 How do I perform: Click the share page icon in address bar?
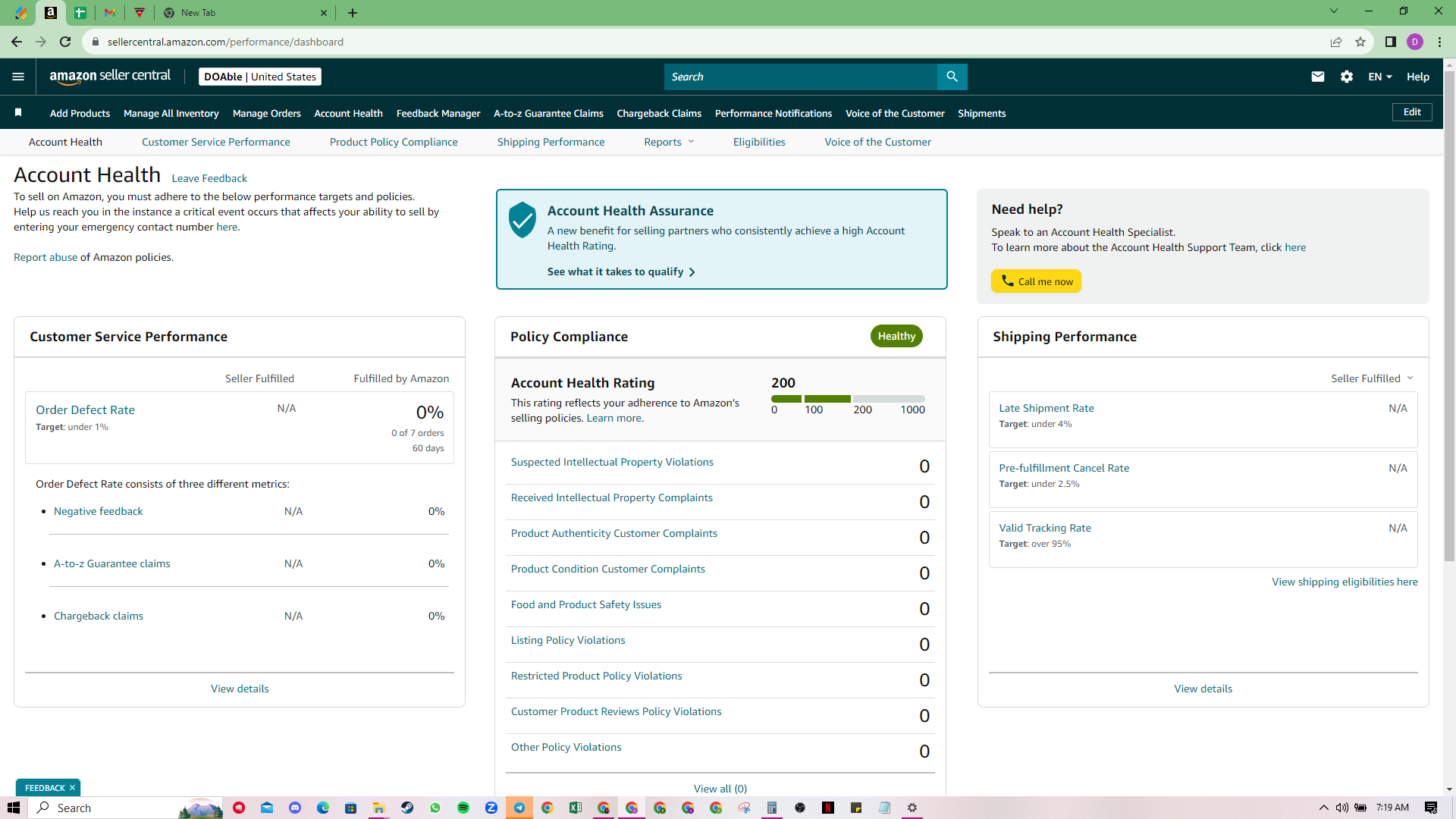1336,42
